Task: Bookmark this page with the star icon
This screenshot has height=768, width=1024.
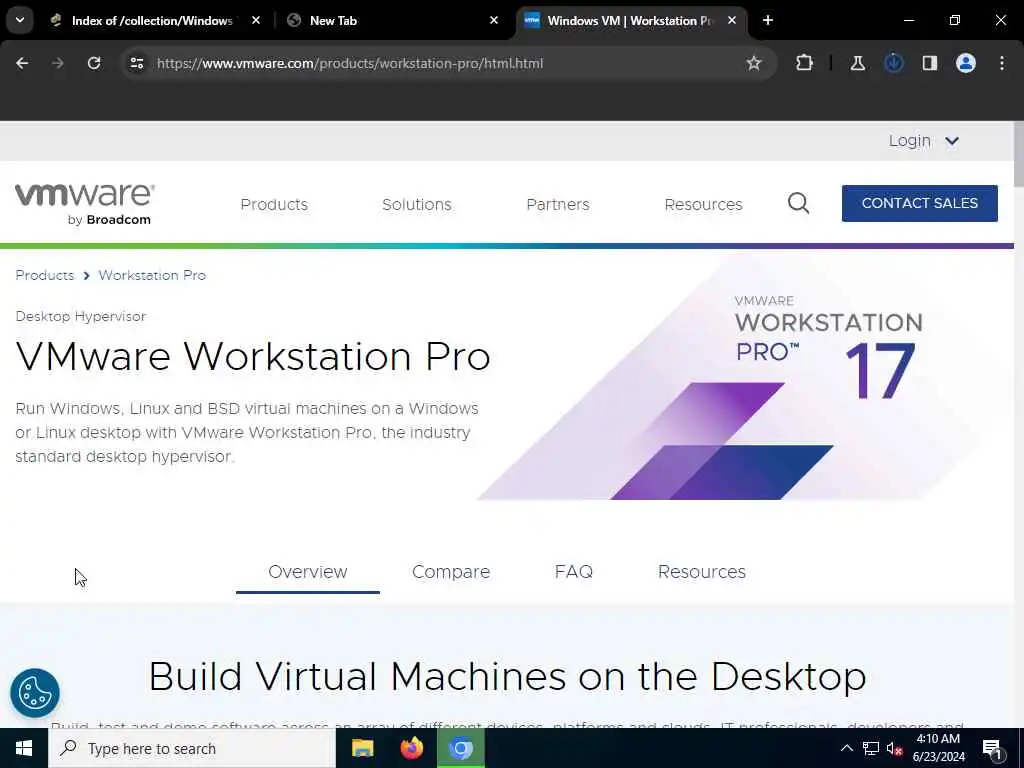Action: (754, 63)
